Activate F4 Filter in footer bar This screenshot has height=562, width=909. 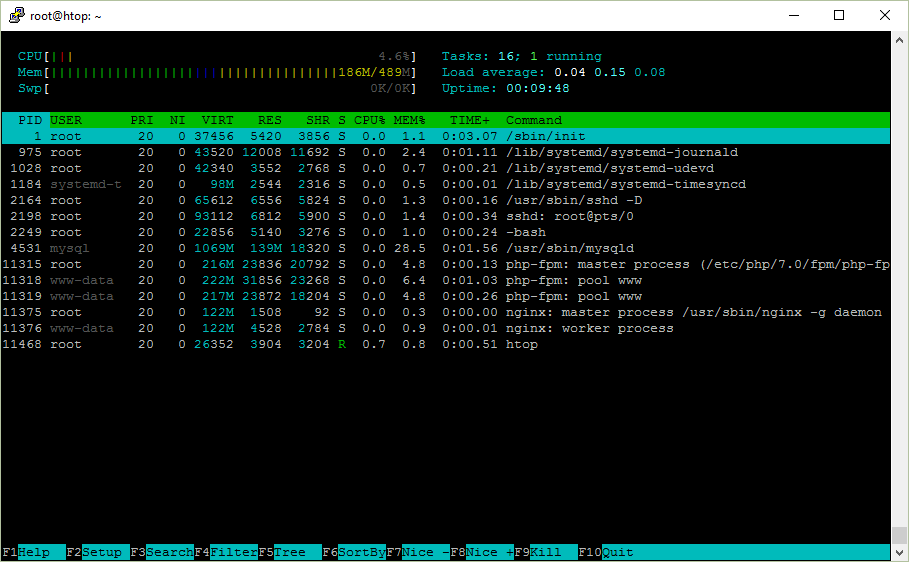pos(233,552)
